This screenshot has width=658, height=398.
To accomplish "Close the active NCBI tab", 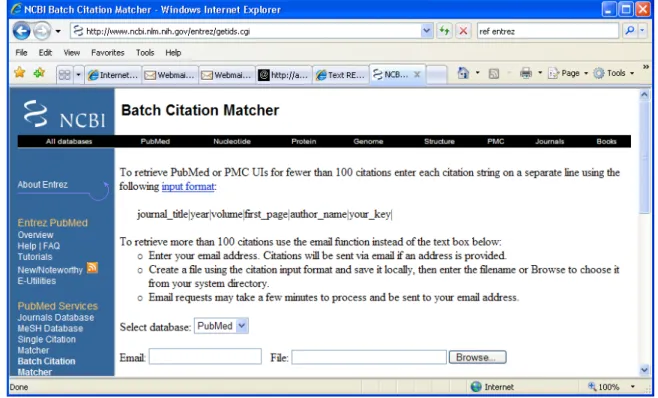I will [417, 74].
